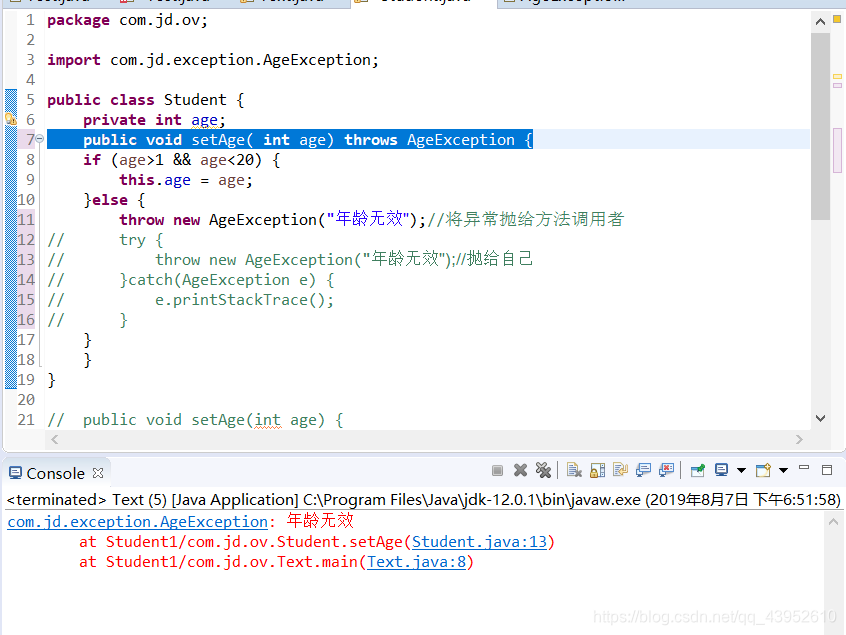This screenshot has height=635, width=846.
Task: Click 'public class Student {' on line 5
Action: (x=146, y=100)
